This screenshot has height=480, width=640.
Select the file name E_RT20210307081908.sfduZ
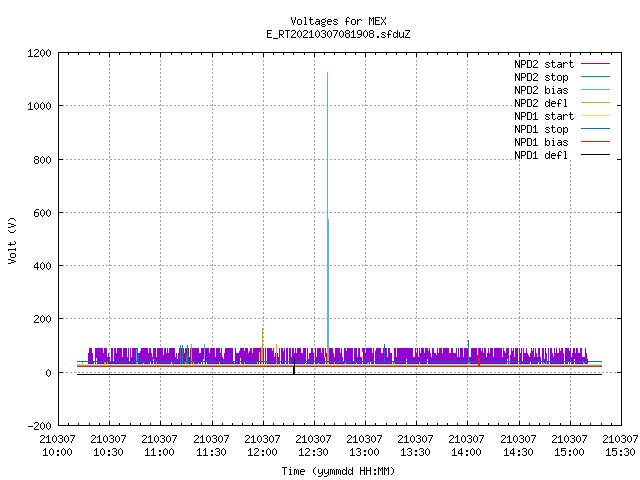(338, 34)
